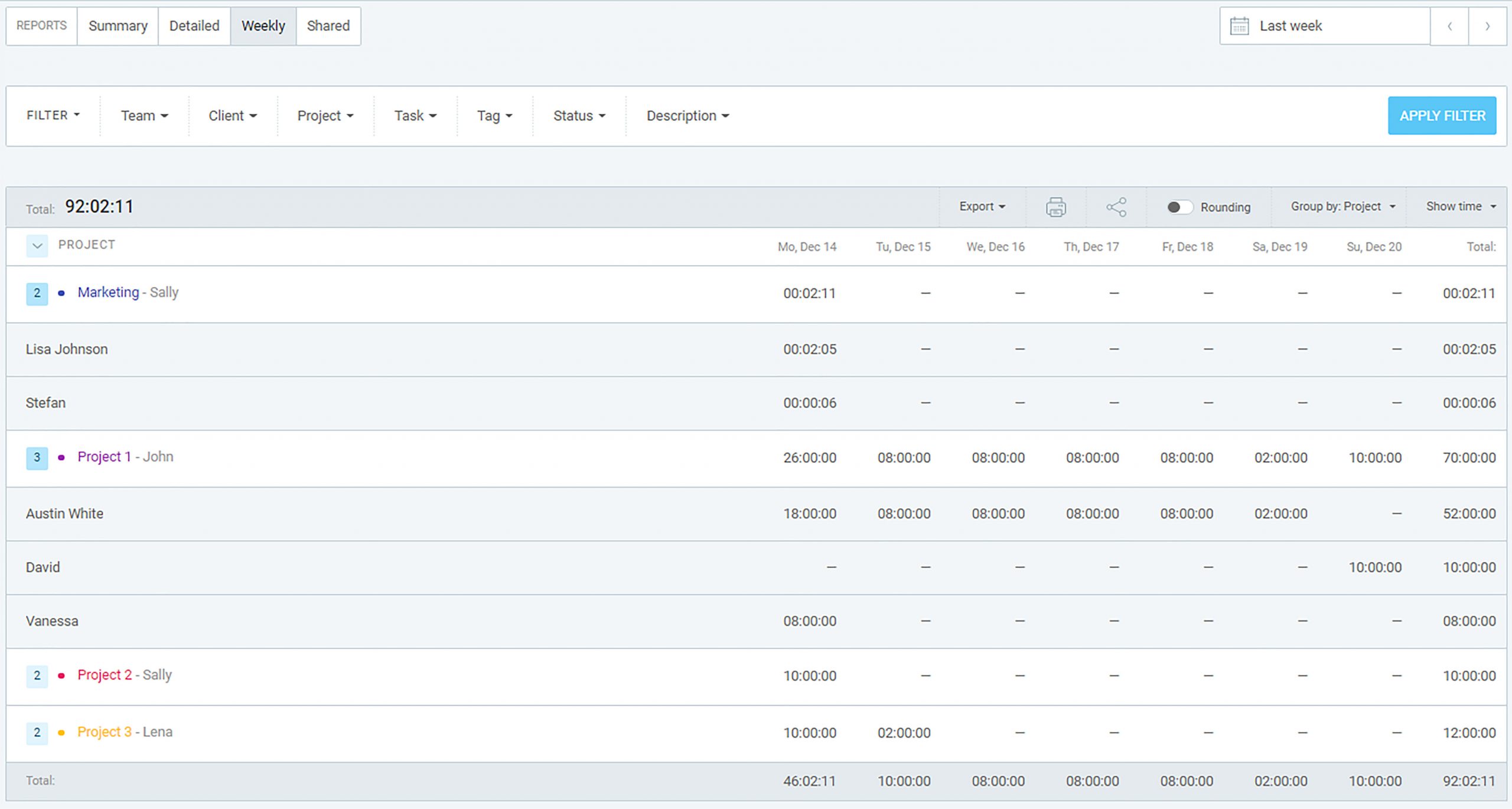Screen dimensions: 1512x809
Task: Expand Project 3 entries badge
Action: (37, 733)
